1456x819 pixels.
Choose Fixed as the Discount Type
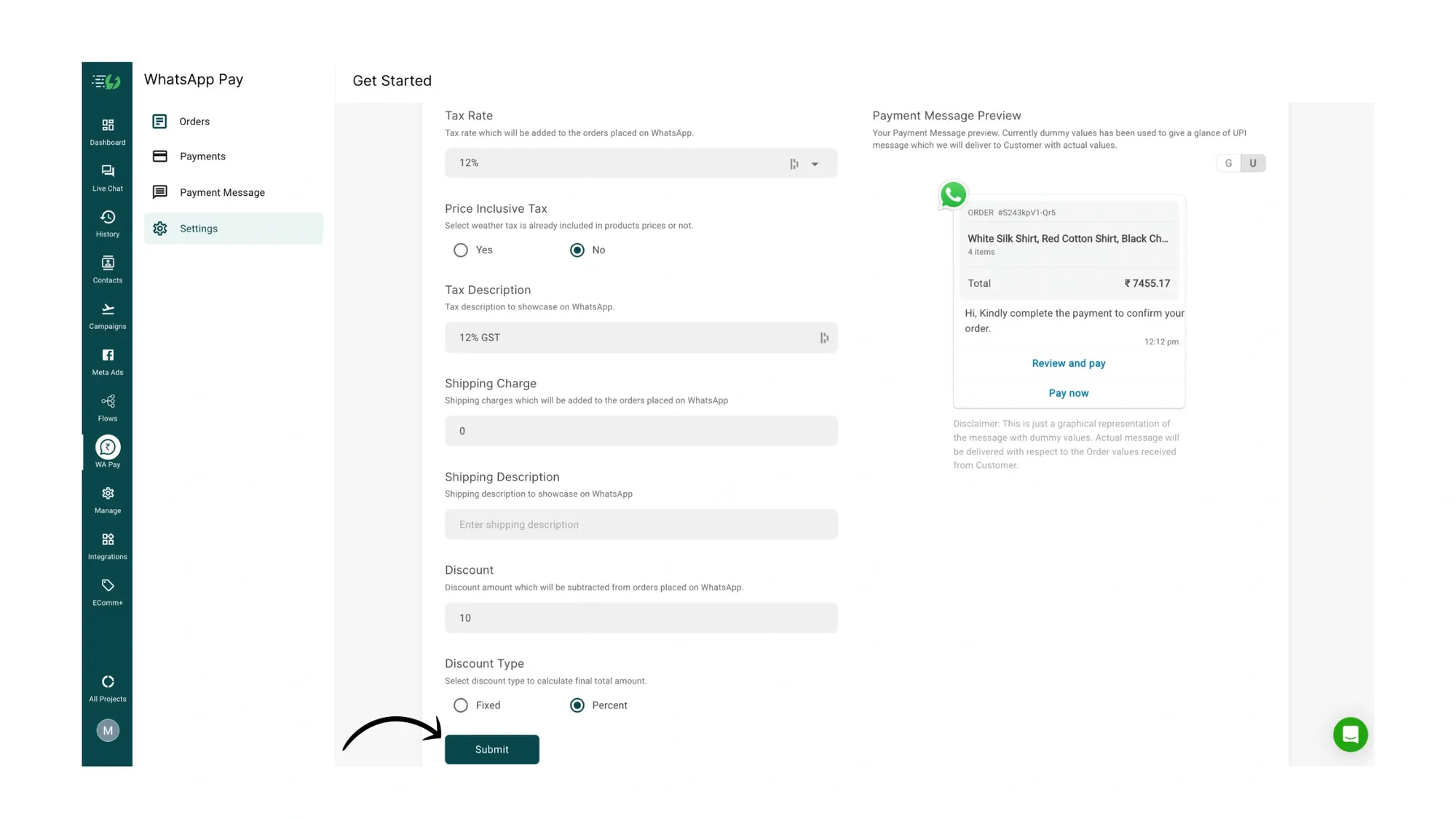[460, 705]
